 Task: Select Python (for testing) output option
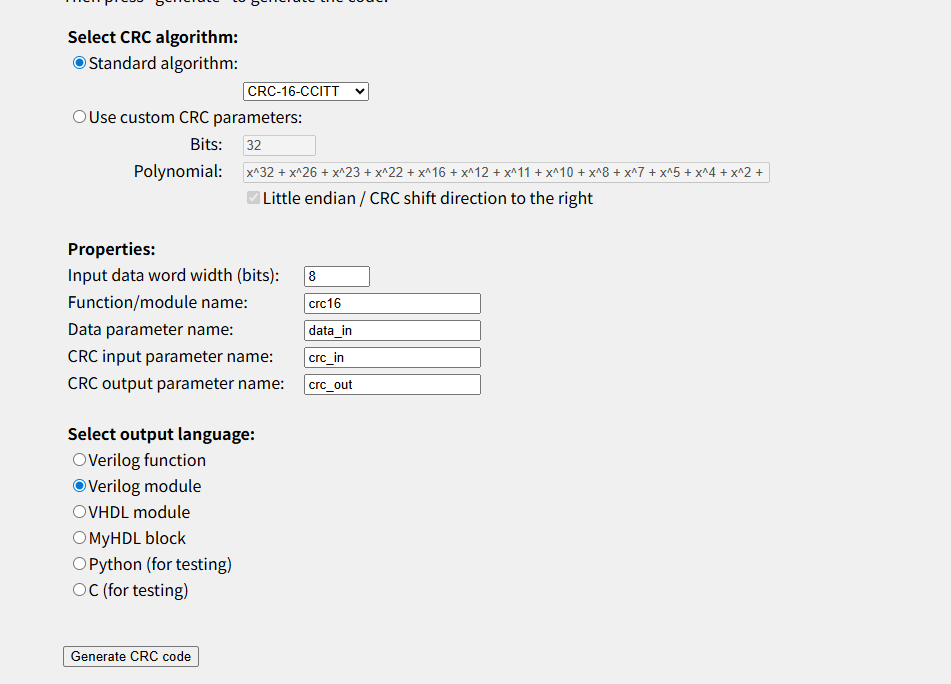click(80, 564)
